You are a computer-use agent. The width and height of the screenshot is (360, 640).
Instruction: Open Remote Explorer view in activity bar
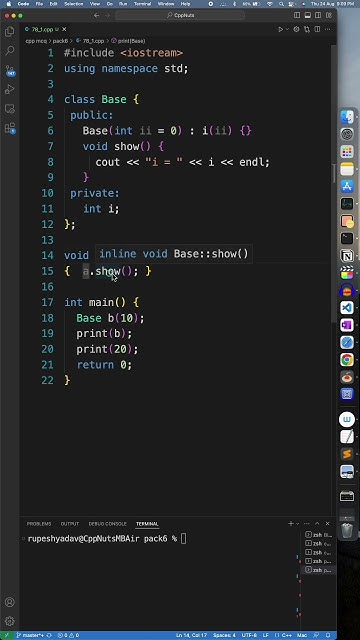point(10,109)
